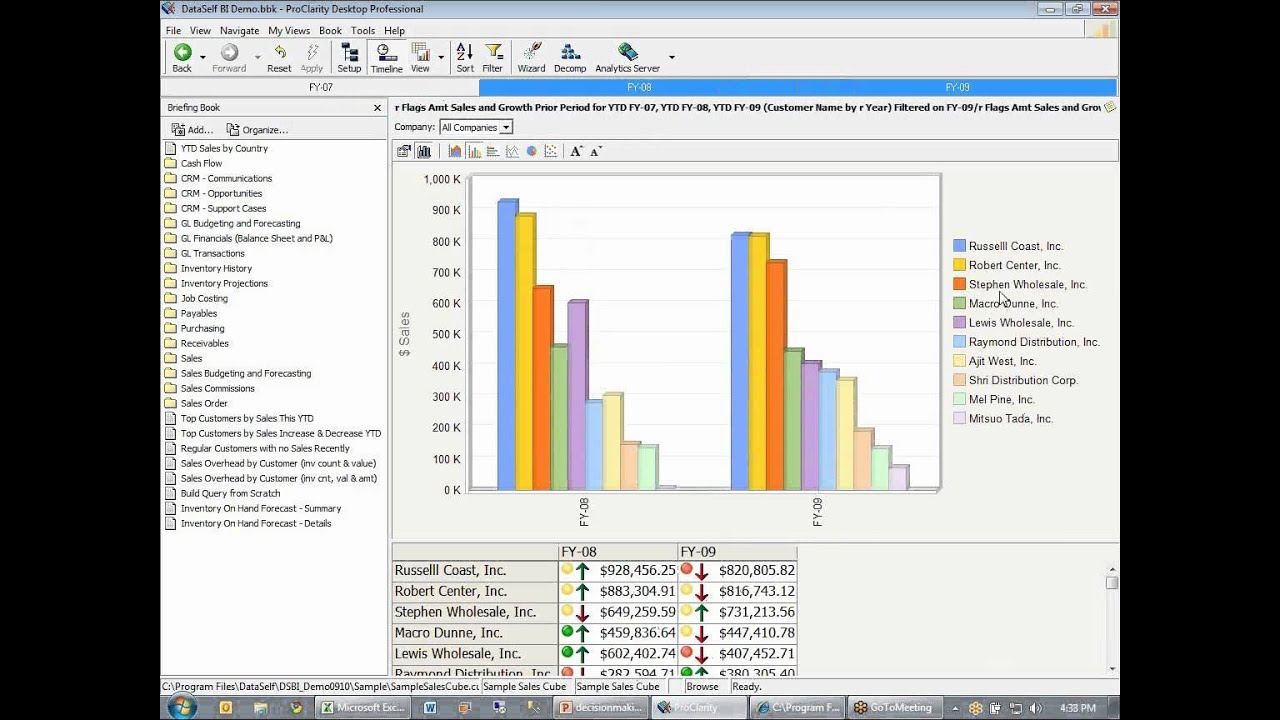Increase font size with A up icon
Screen dimensions: 1280x720
(x=576, y=151)
